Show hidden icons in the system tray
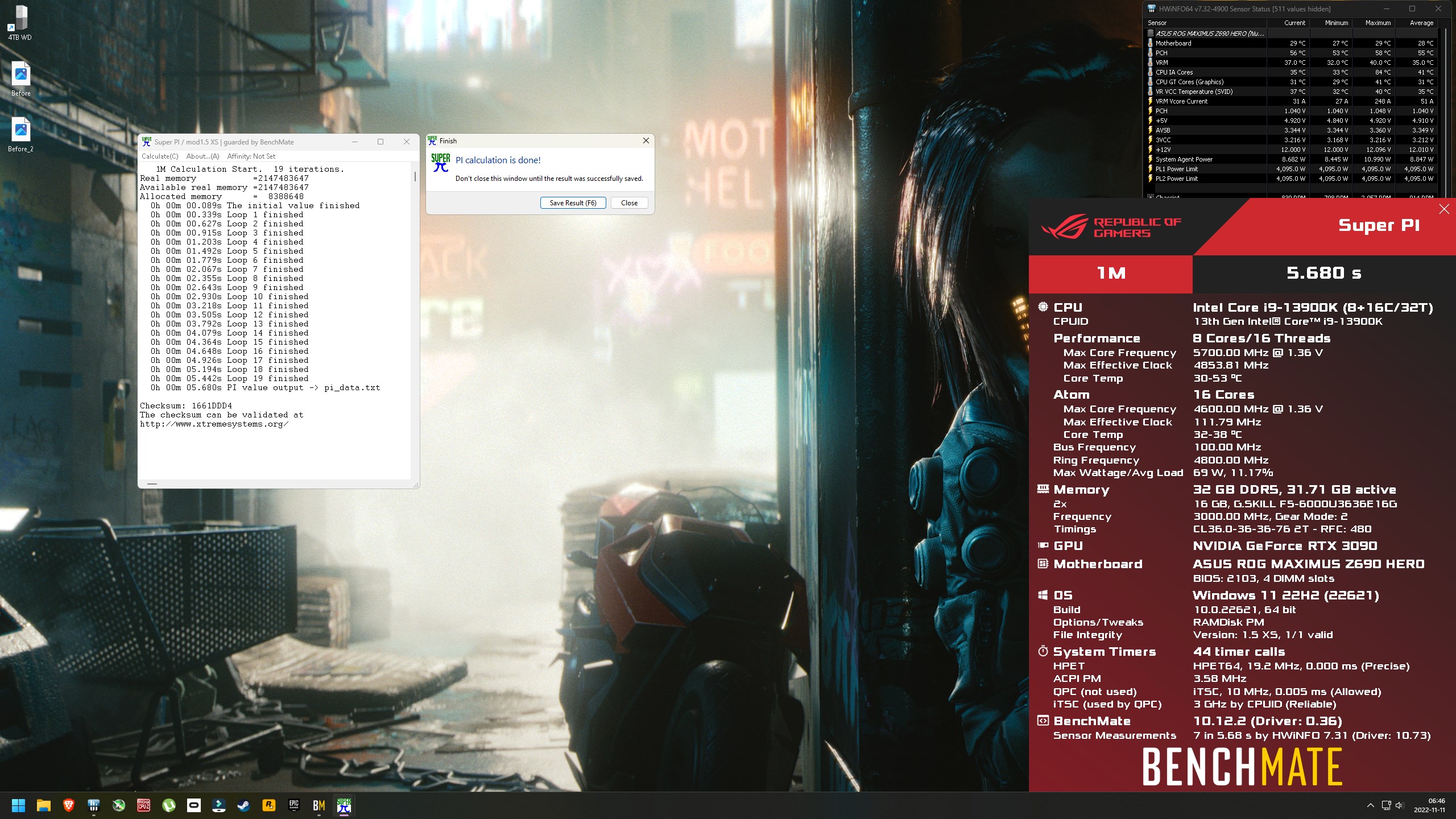1456x819 pixels. pos(1371,805)
